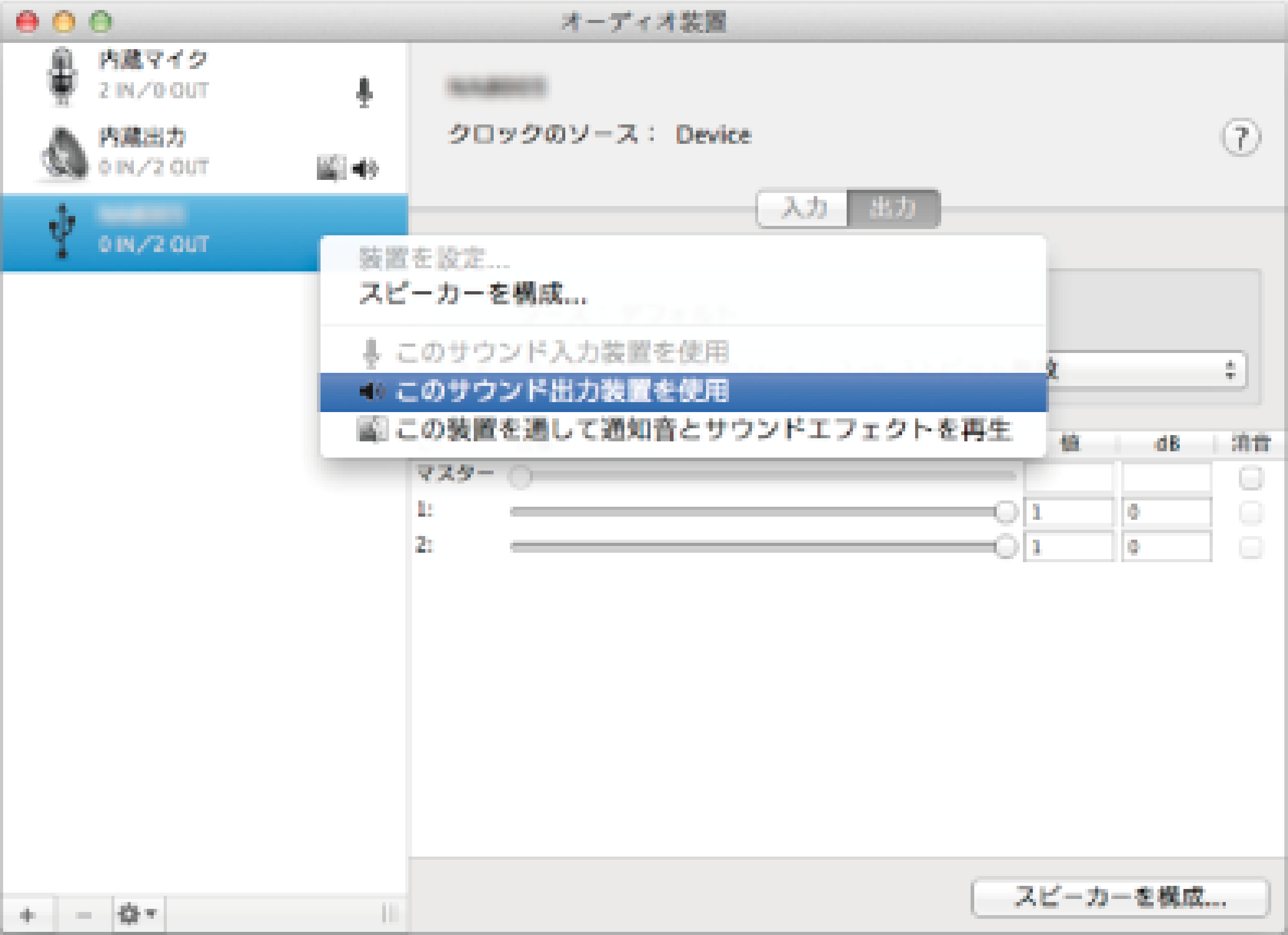Click the sound effects icon beside 内蔵出力

click(332, 167)
